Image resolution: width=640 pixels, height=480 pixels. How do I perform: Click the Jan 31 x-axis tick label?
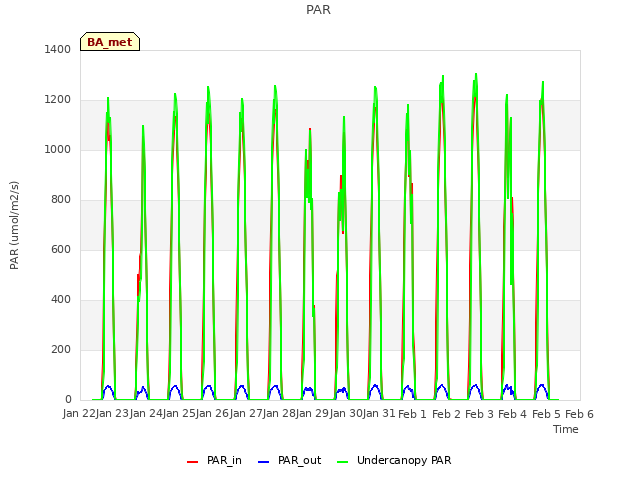click(x=379, y=413)
